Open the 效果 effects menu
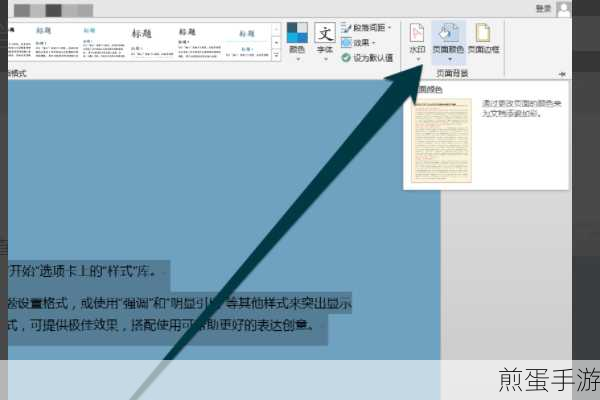The width and height of the screenshot is (600, 400). (358, 43)
